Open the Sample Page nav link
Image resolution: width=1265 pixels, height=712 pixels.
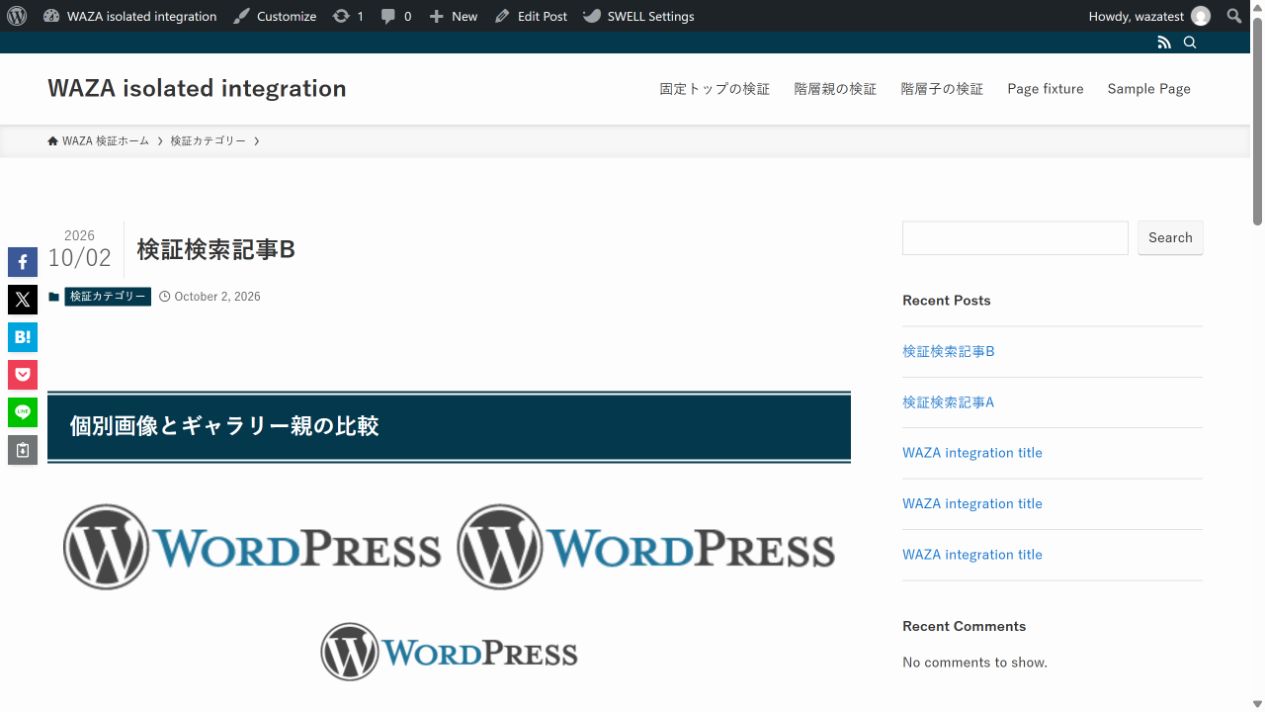(x=1149, y=89)
